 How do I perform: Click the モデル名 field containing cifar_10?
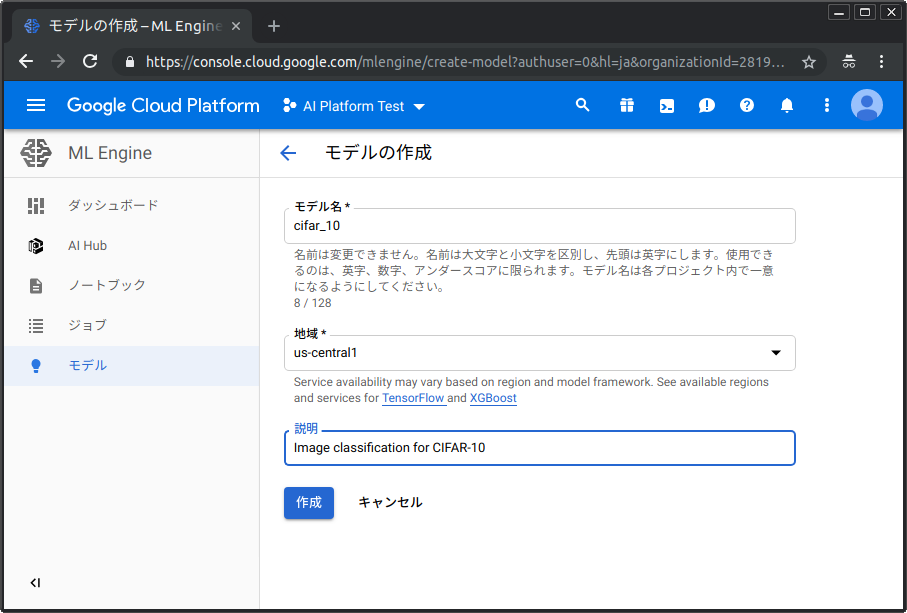tap(540, 226)
